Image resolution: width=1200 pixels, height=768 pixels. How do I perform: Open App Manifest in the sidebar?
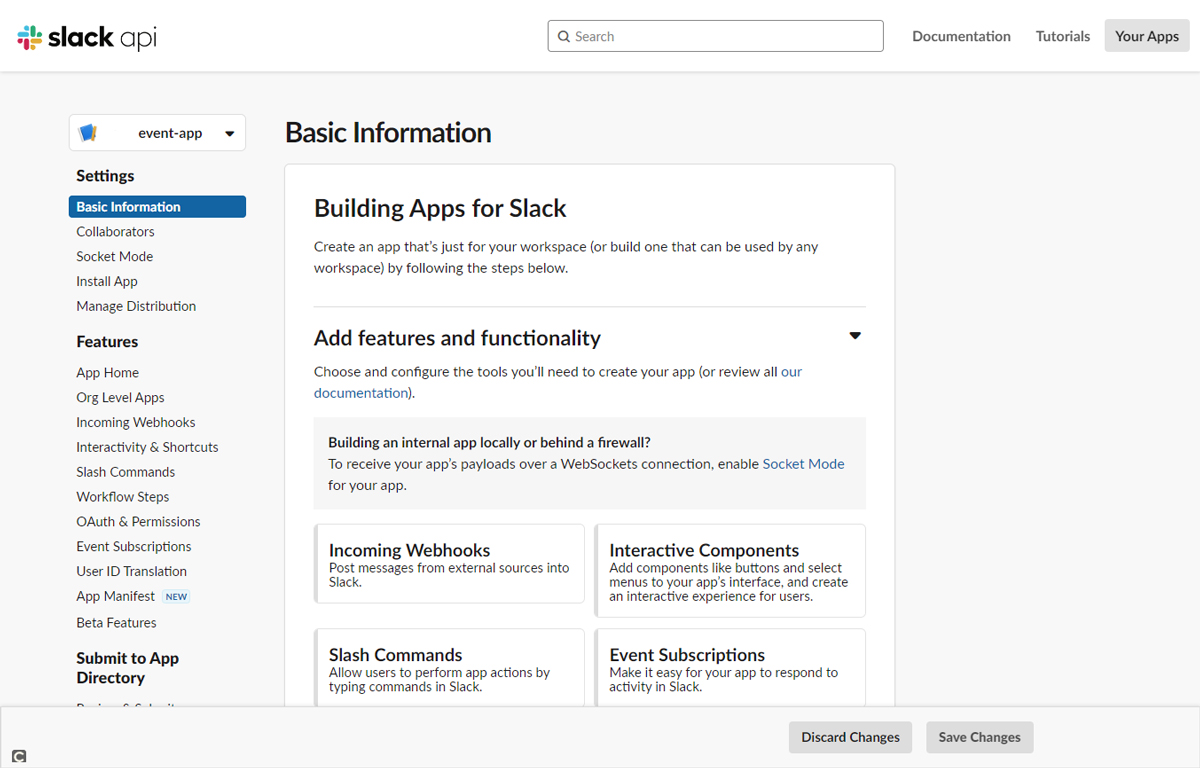pos(115,596)
